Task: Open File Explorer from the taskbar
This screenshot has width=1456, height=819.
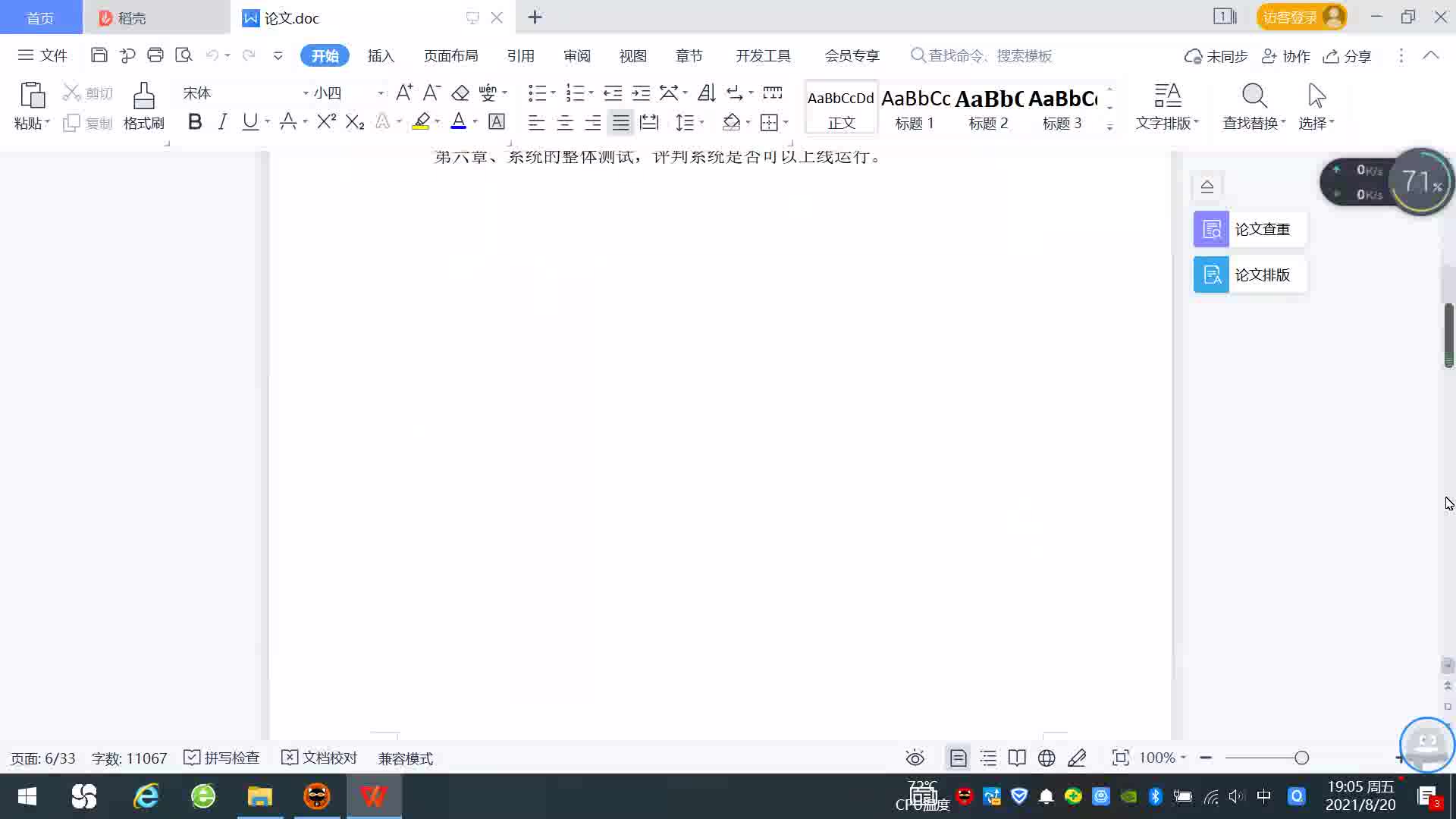Action: tap(259, 796)
